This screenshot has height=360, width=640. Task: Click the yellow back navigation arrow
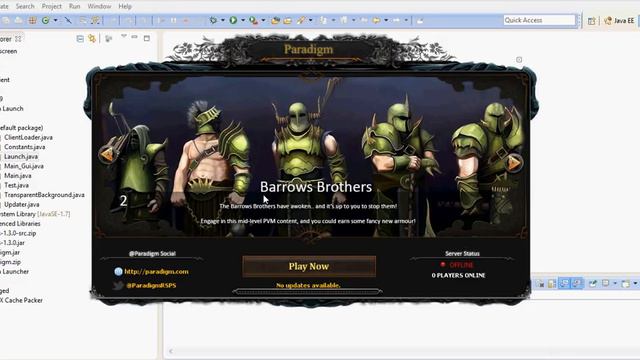pos(376,20)
